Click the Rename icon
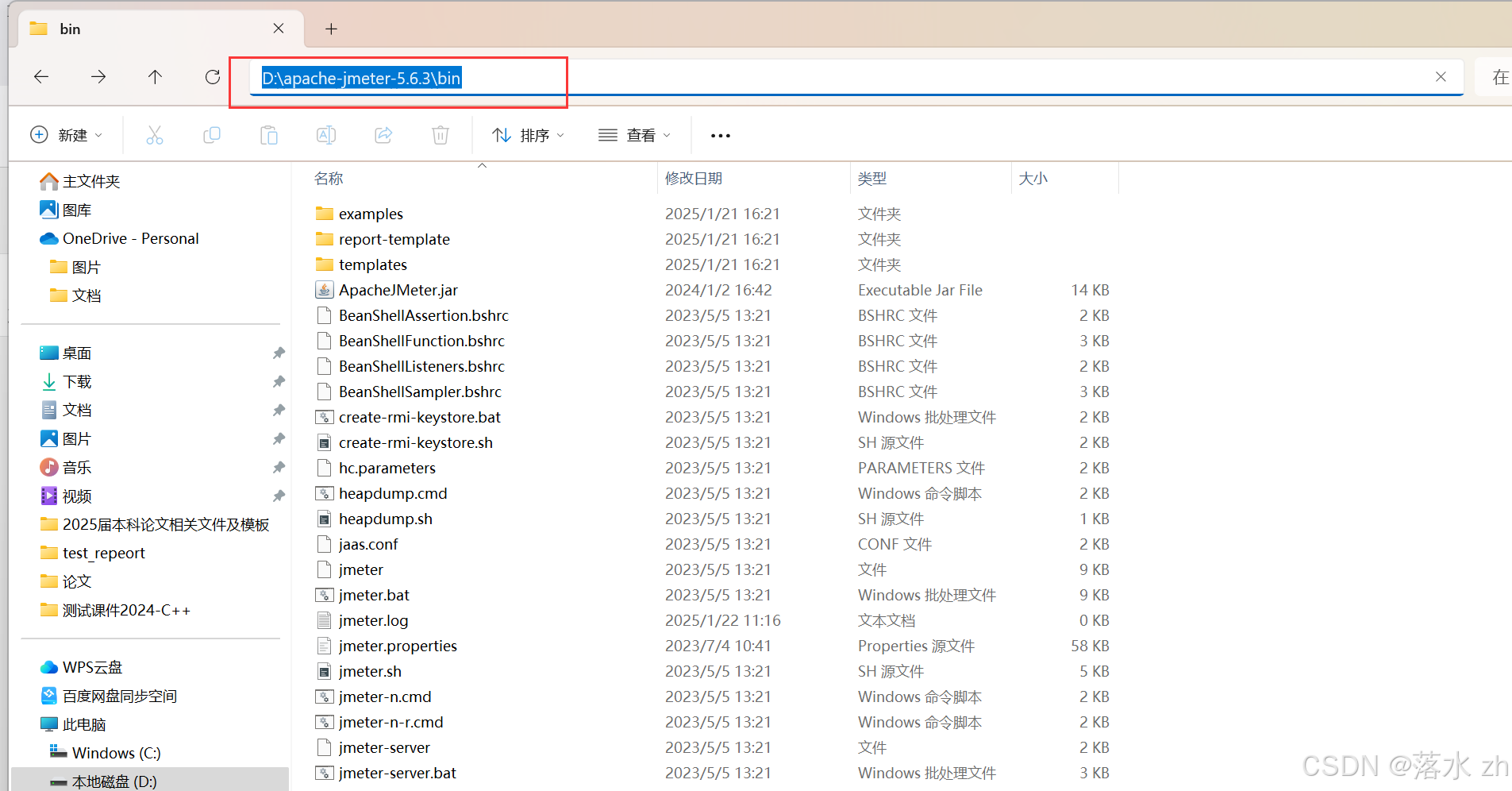 326,135
